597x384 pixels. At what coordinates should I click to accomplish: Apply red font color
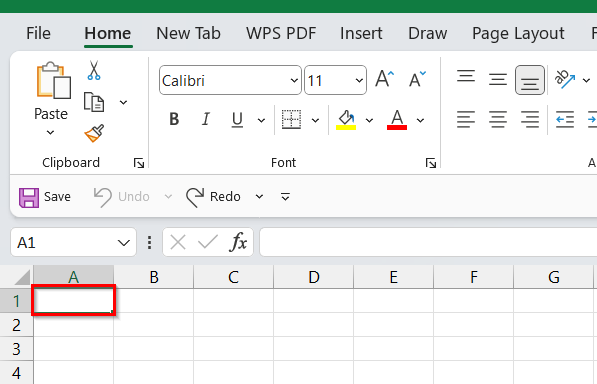[397, 120]
